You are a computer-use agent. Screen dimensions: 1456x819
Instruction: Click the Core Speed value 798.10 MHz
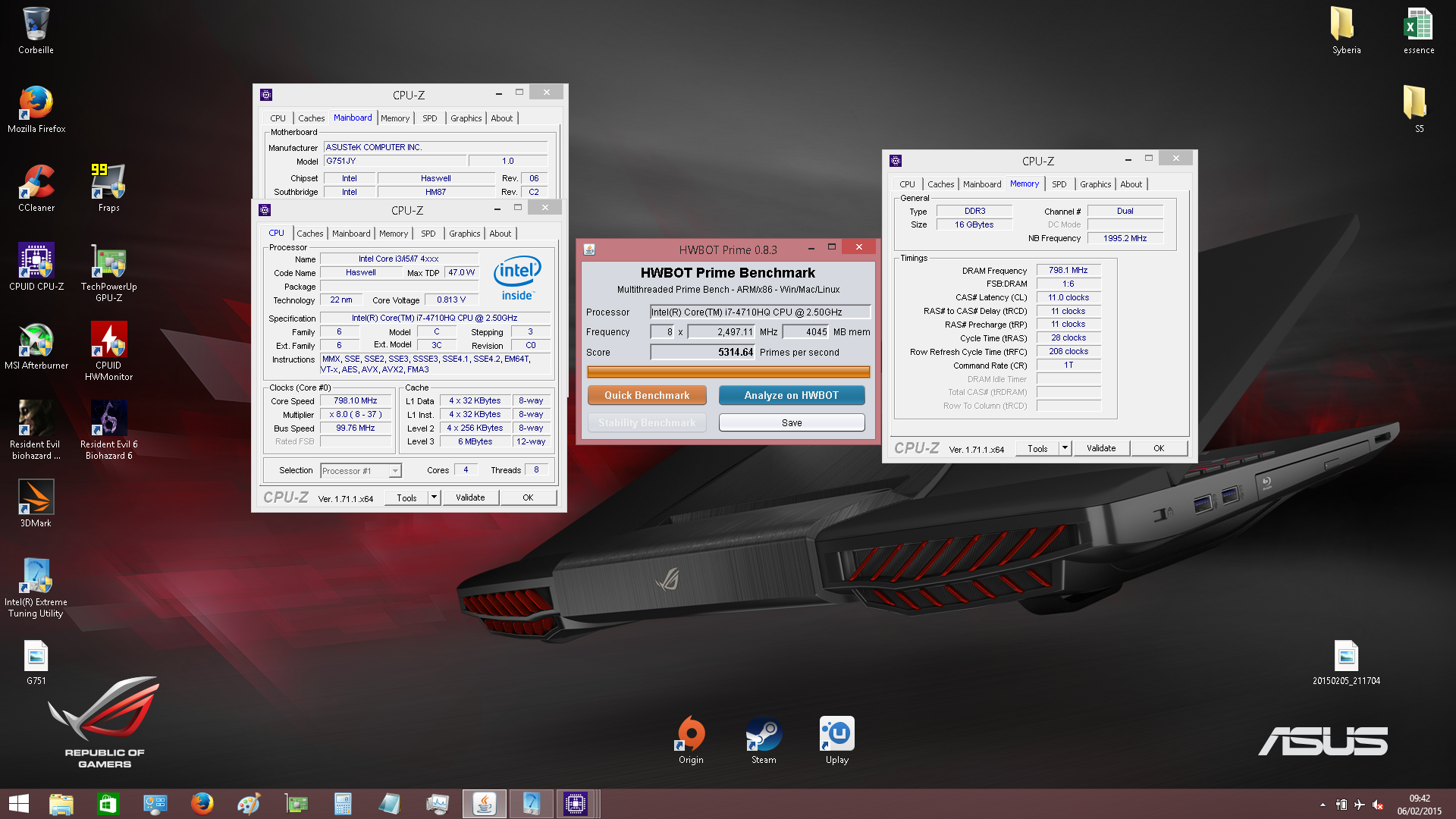[x=355, y=400]
